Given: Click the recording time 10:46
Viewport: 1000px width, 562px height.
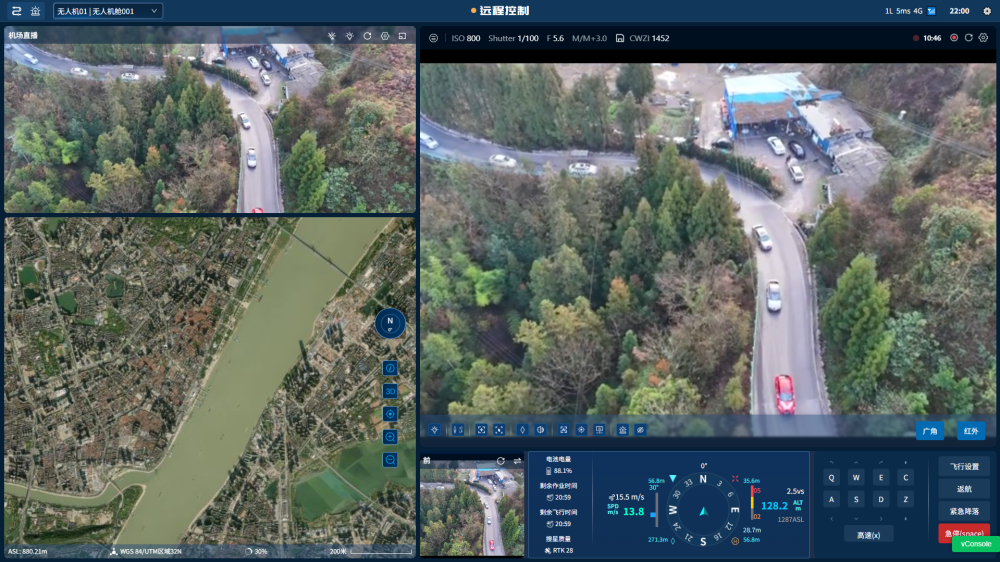Looking at the screenshot, I should coord(932,38).
